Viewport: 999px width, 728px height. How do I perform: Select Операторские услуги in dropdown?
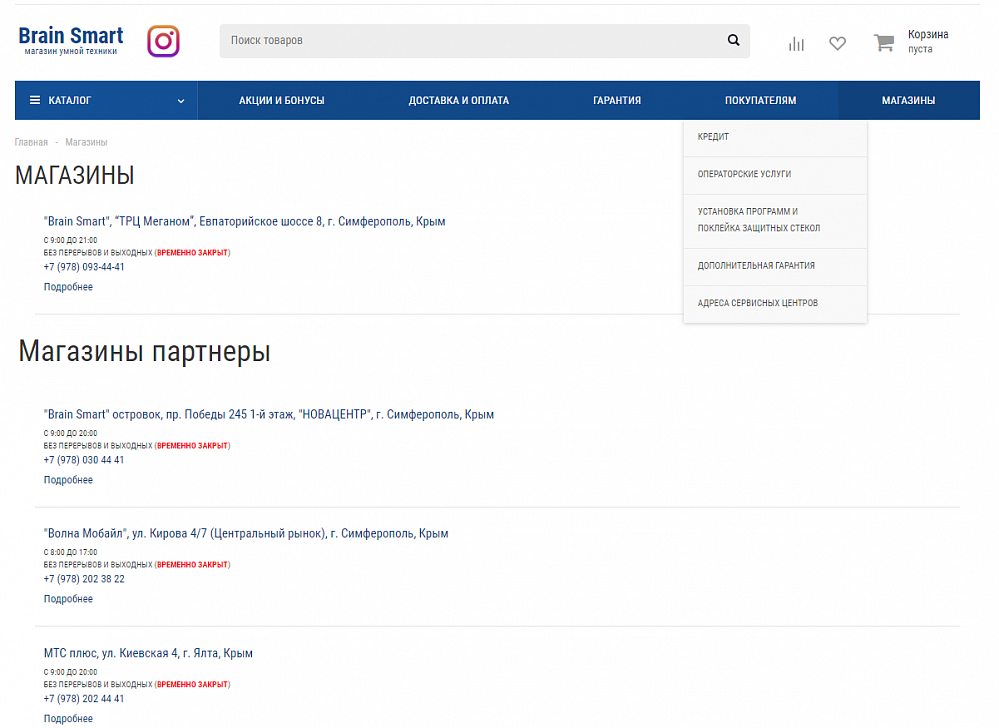tap(775, 174)
